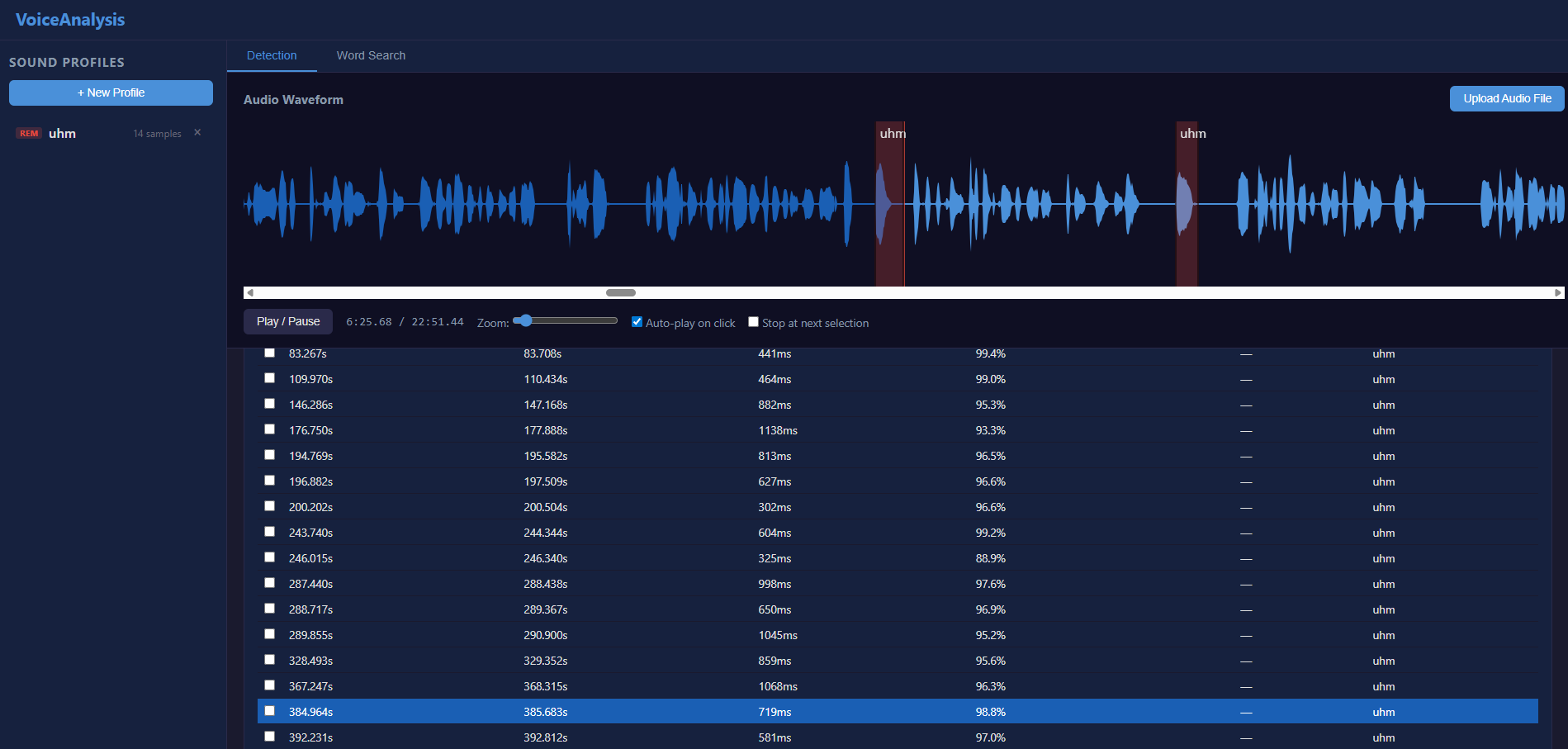Click the 244.344s end time cell
The image size is (1568, 749).
546,533
